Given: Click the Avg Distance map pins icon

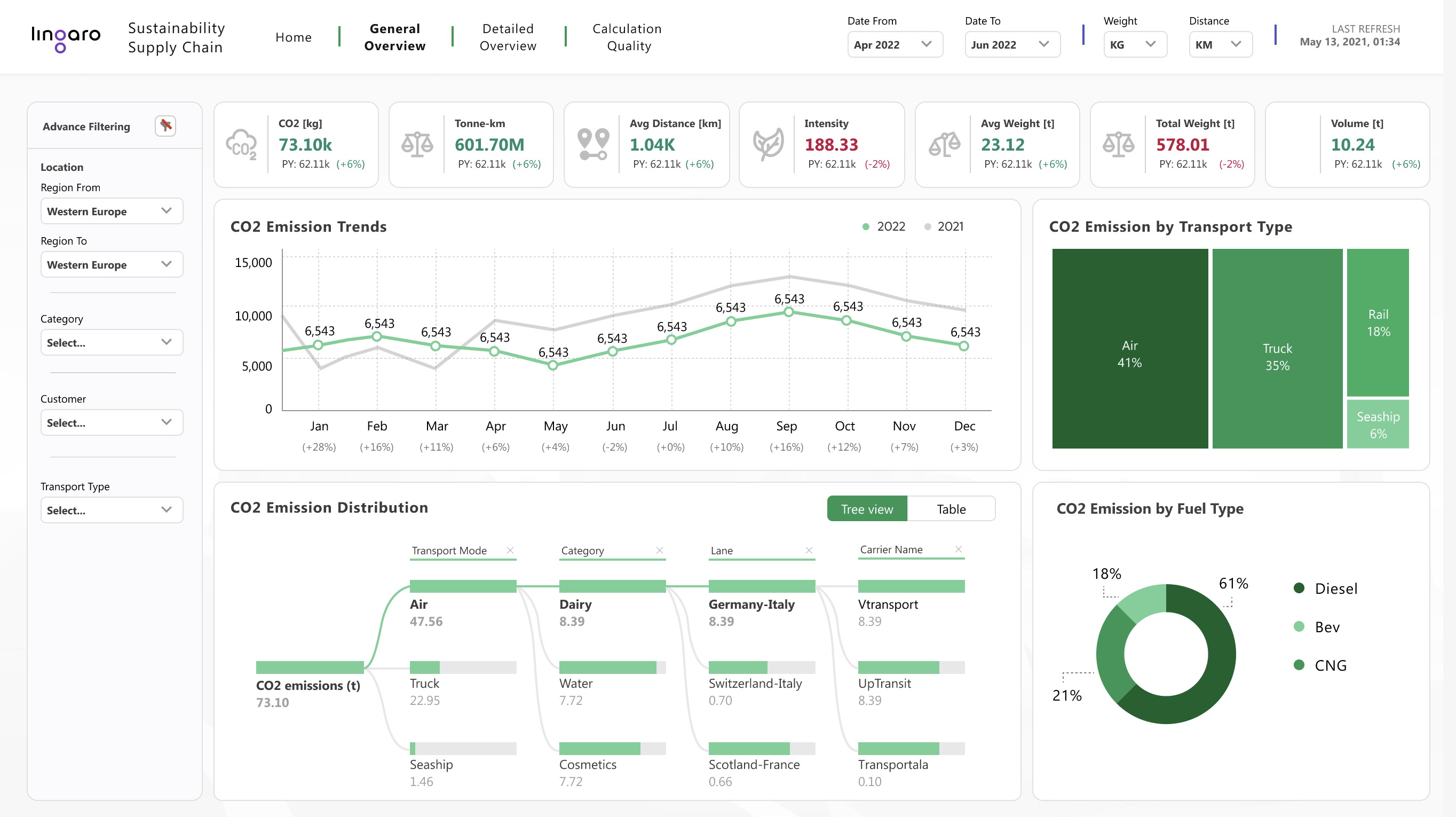Looking at the screenshot, I should pyautogui.click(x=593, y=145).
